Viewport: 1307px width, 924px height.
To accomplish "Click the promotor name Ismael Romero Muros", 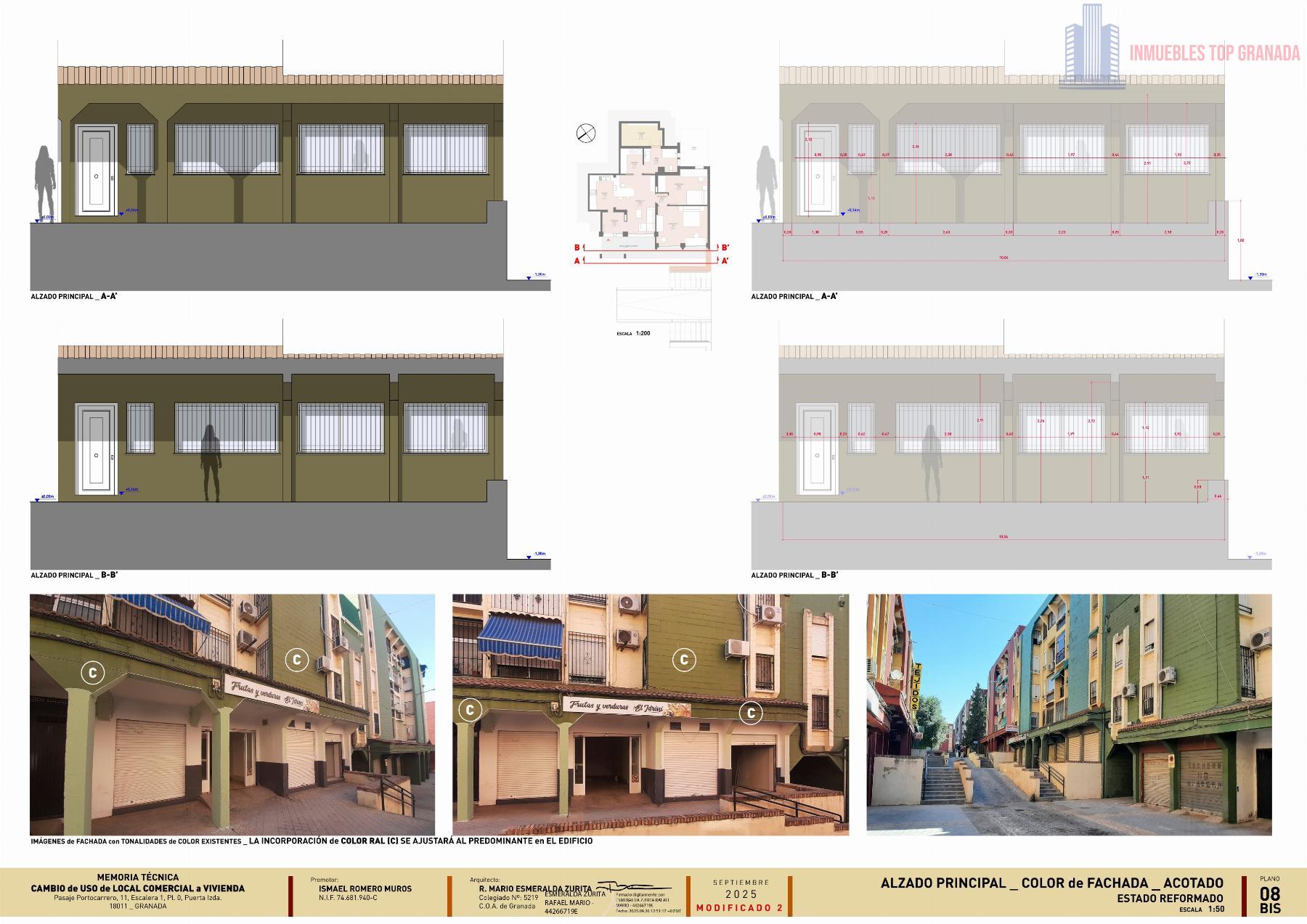I will pyautogui.click(x=365, y=888).
